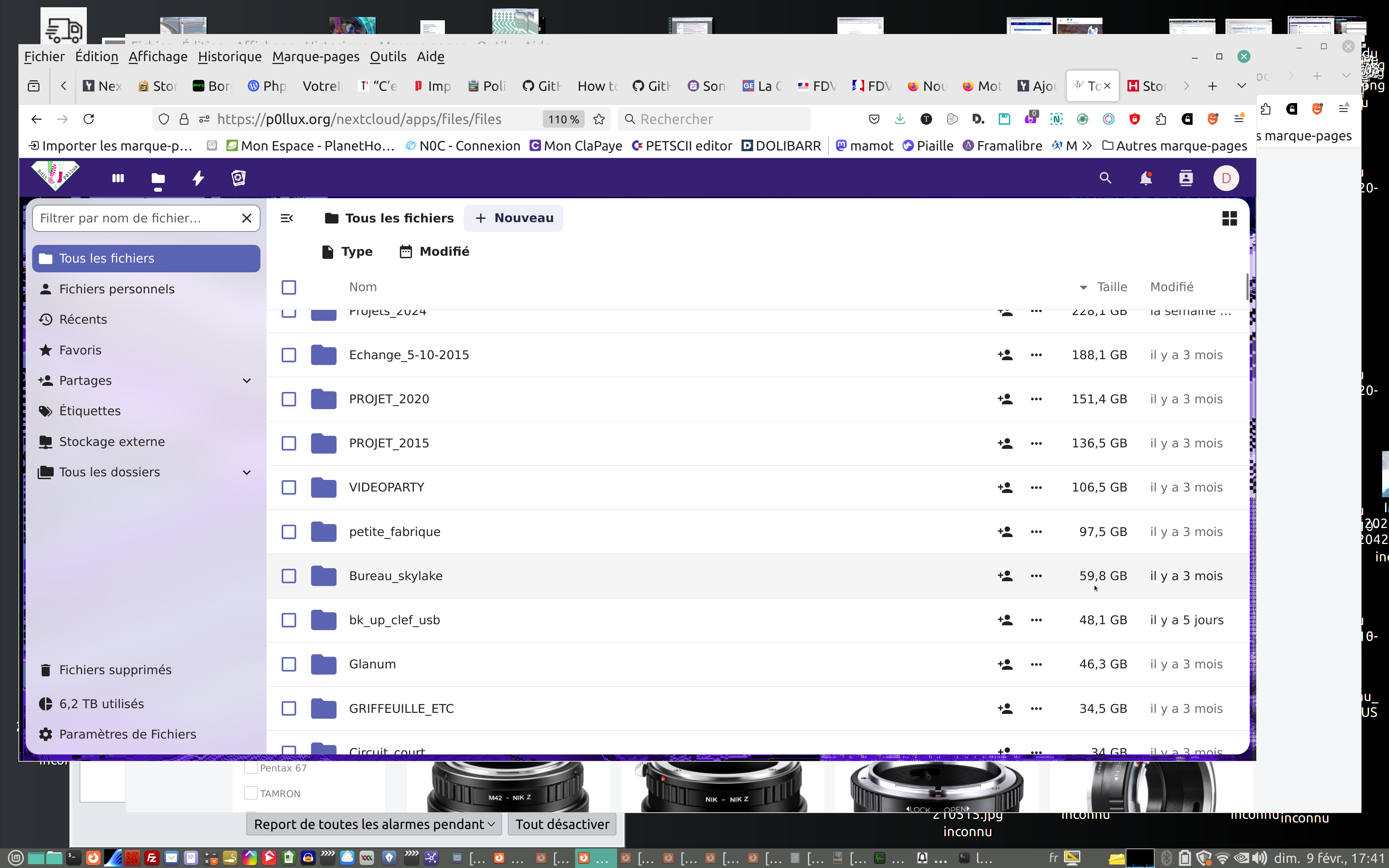Viewport: 1389px width, 868px height.
Task: Open the Type filter dropdown
Action: pos(347,251)
